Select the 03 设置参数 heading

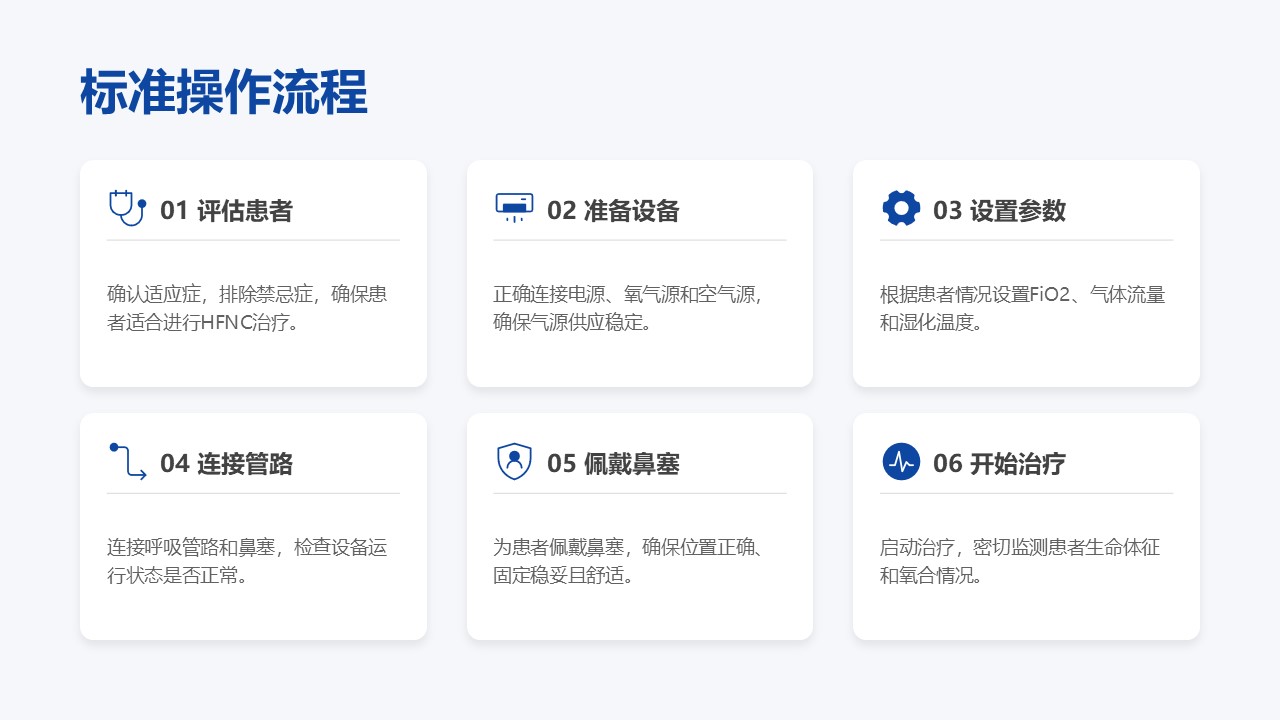pyautogui.click(x=999, y=210)
